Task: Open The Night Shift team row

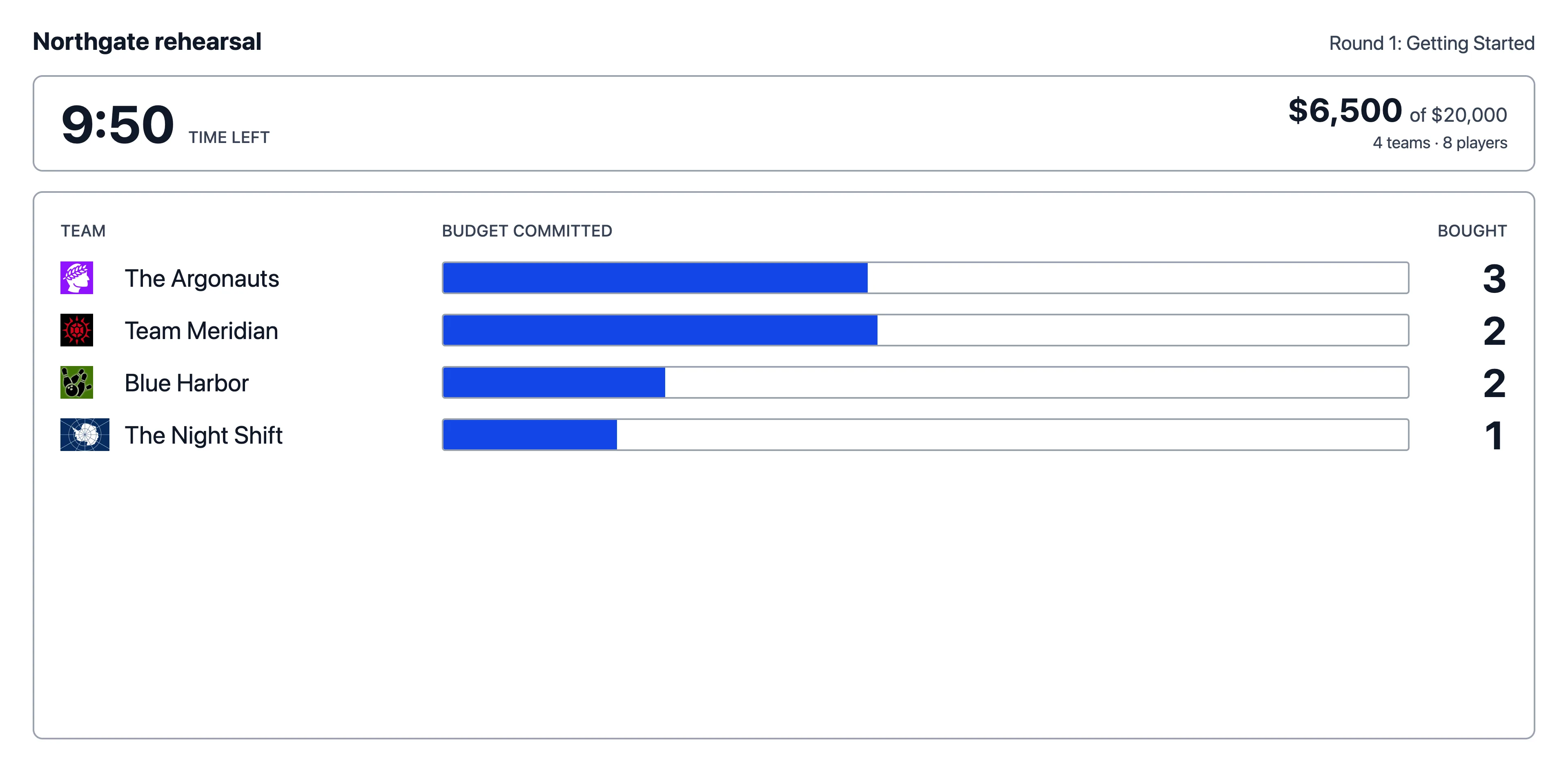Action: click(x=784, y=435)
